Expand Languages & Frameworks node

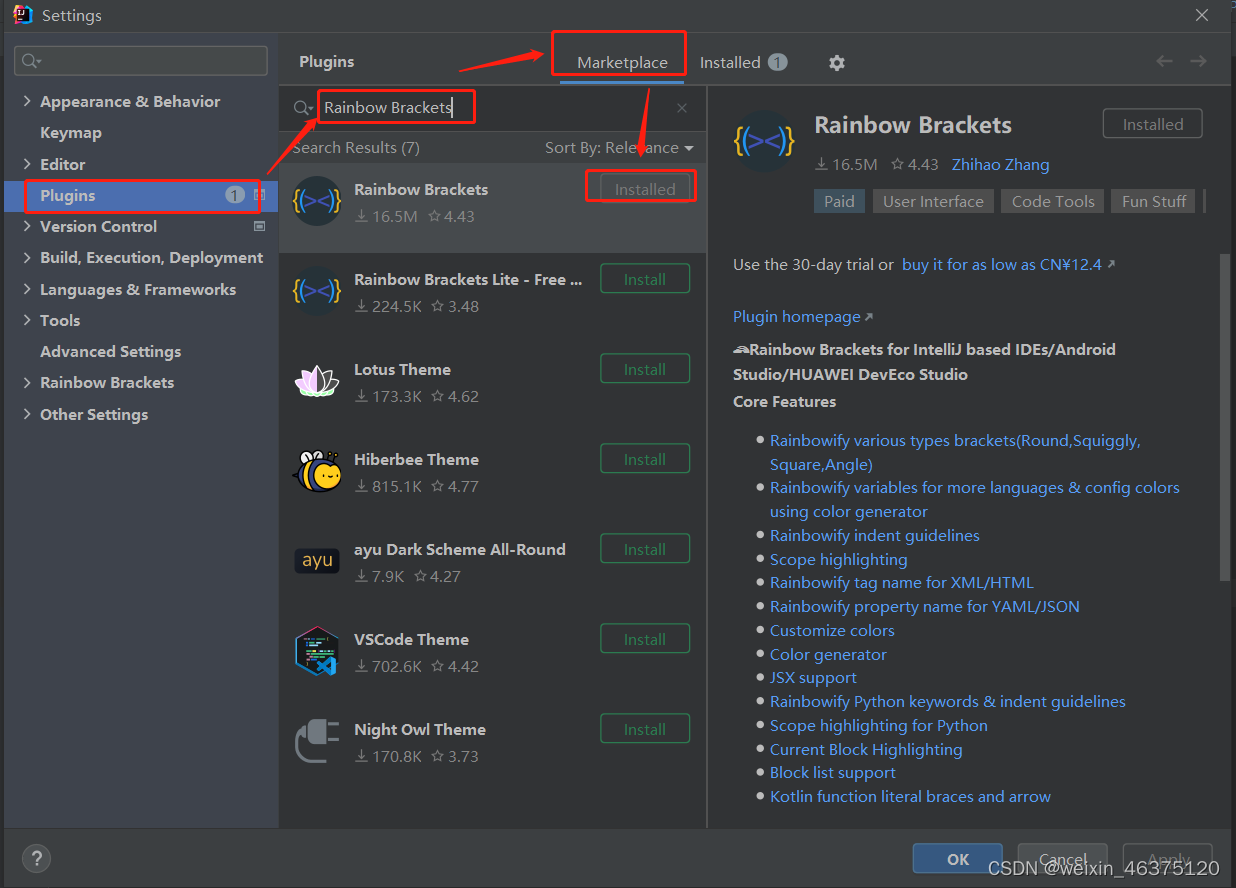tap(26, 290)
